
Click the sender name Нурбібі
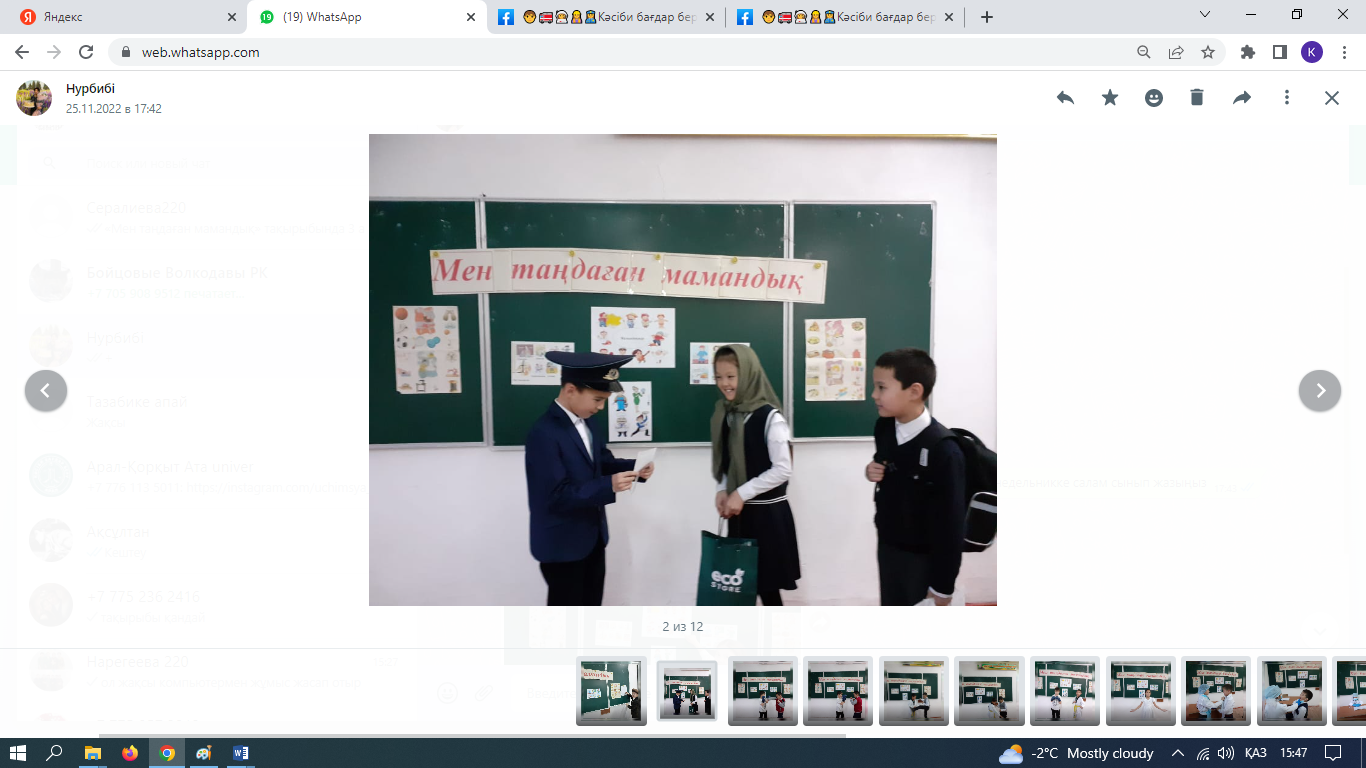coord(90,88)
